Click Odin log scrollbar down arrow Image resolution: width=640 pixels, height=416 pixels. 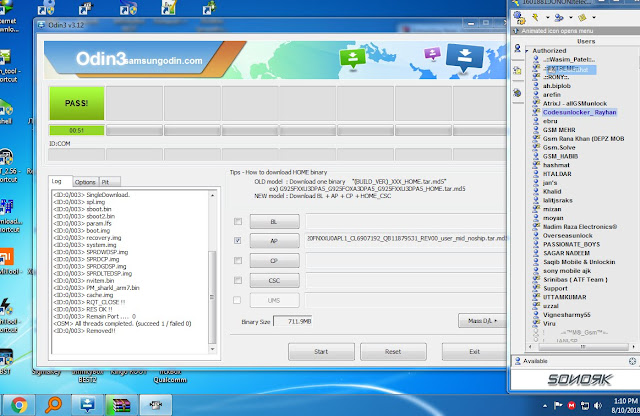tap(212, 349)
